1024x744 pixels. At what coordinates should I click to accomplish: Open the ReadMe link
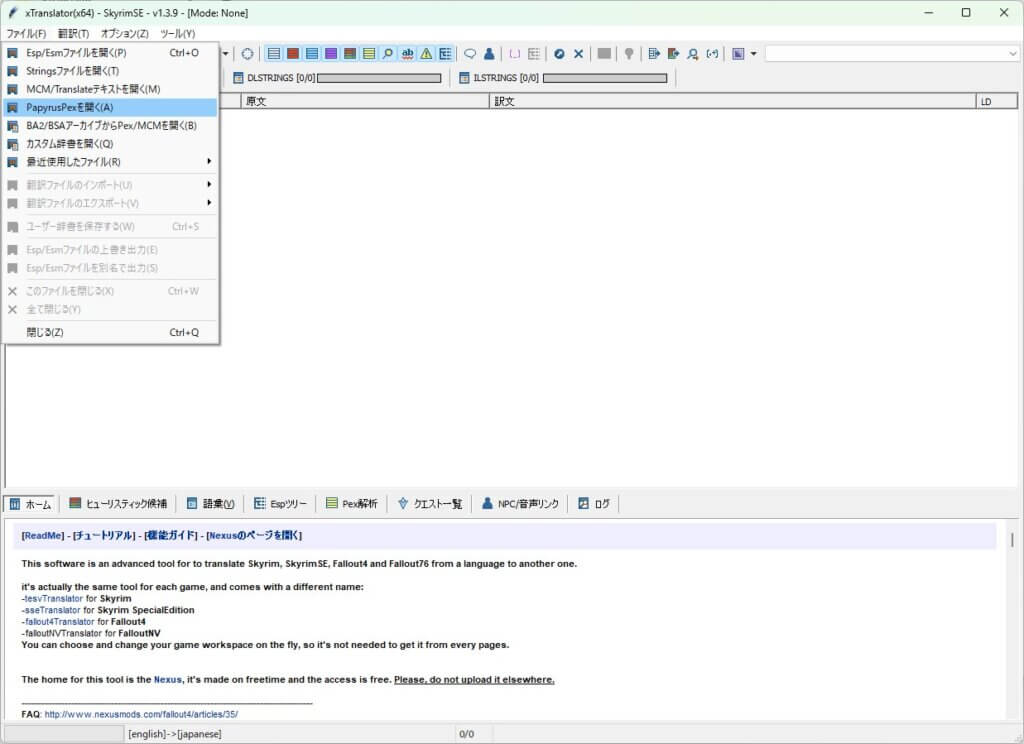[43, 536]
